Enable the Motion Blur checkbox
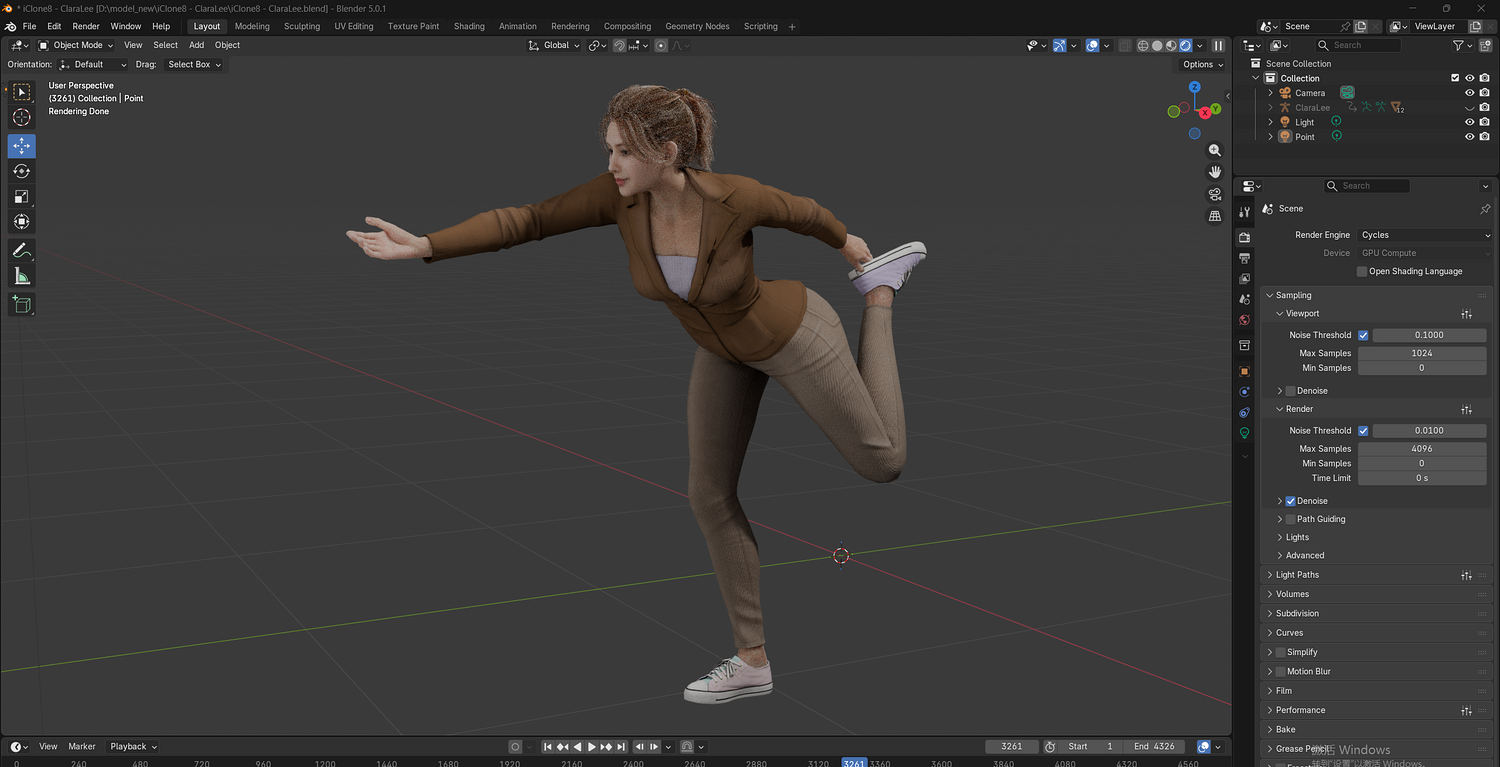The width and height of the screenshot is (1500, 767). click(x=1281, y=672)
